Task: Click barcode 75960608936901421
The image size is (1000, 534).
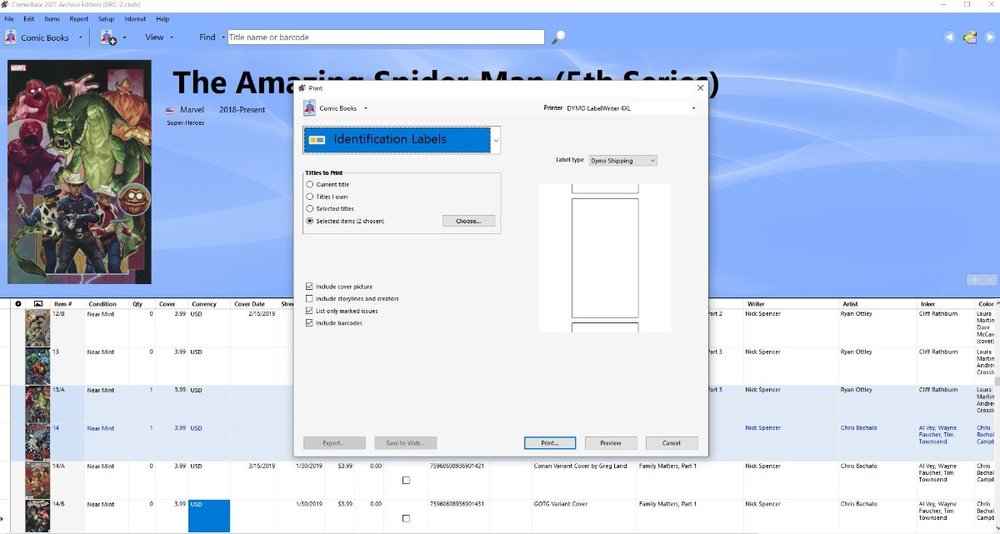Action: (457, 466)
